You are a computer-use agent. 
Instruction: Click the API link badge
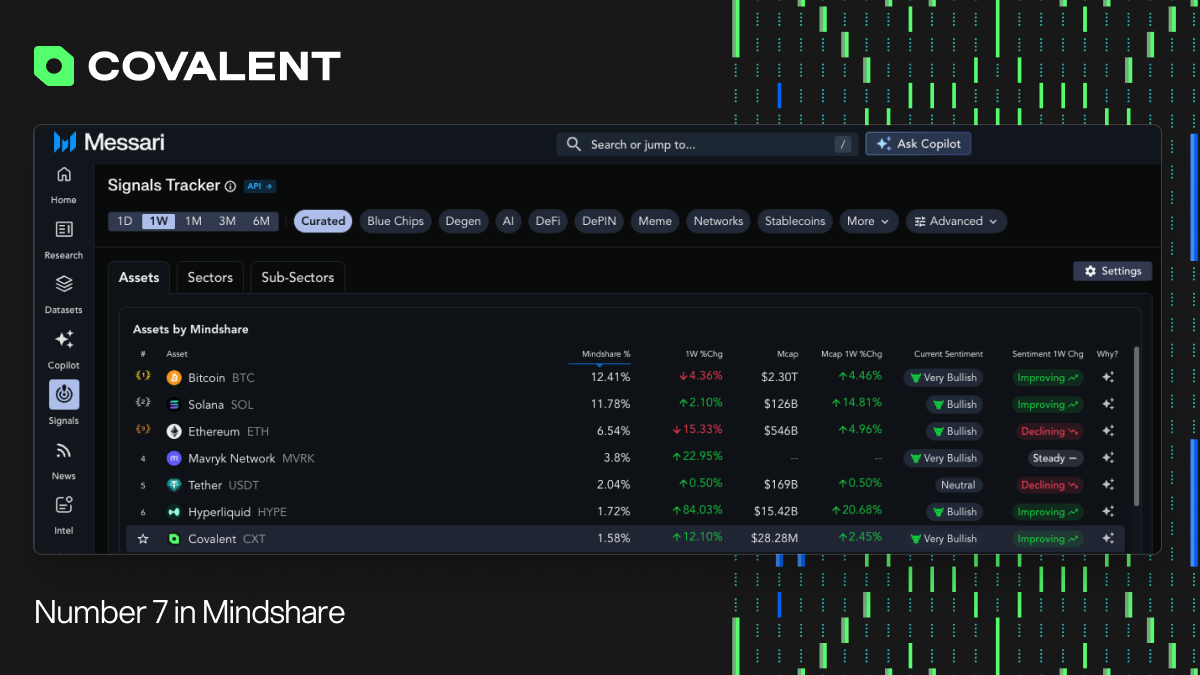[260, 186]
